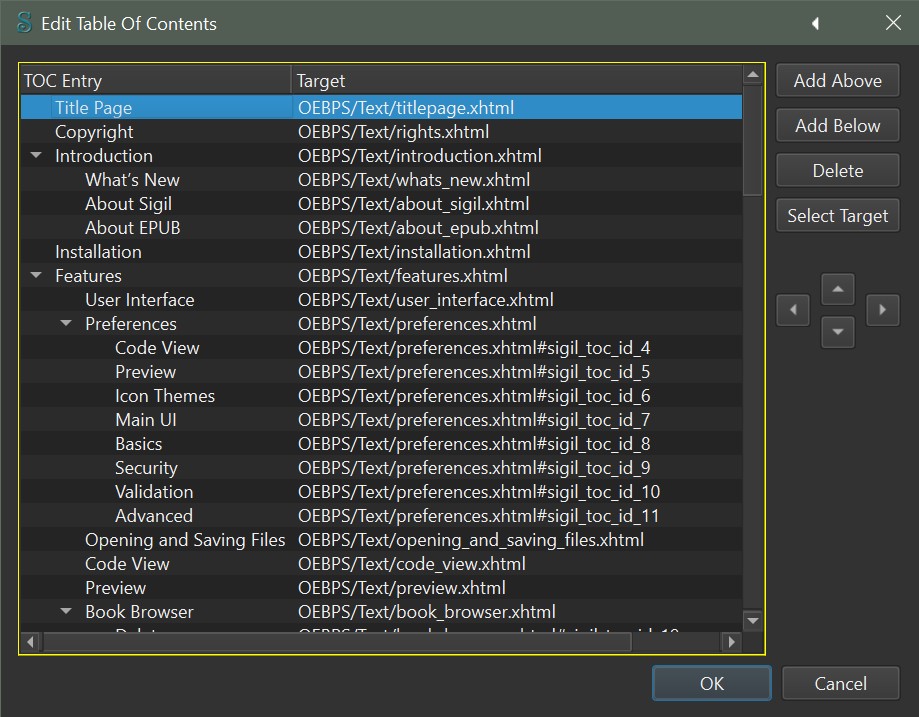Collapse the Introduction tree entry
The height and width of the screenshot is (717, 919).
pos(37,156)
